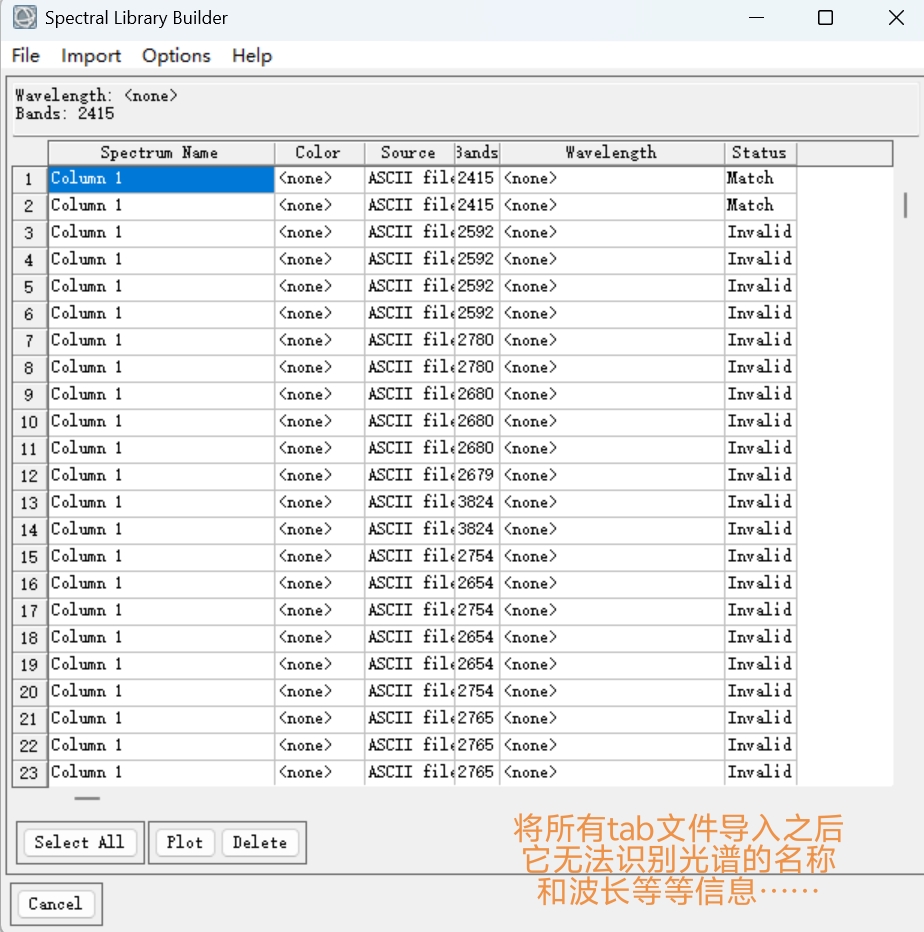Click the Invalid status in row 11
924x932 pixels.
(760, 448)
